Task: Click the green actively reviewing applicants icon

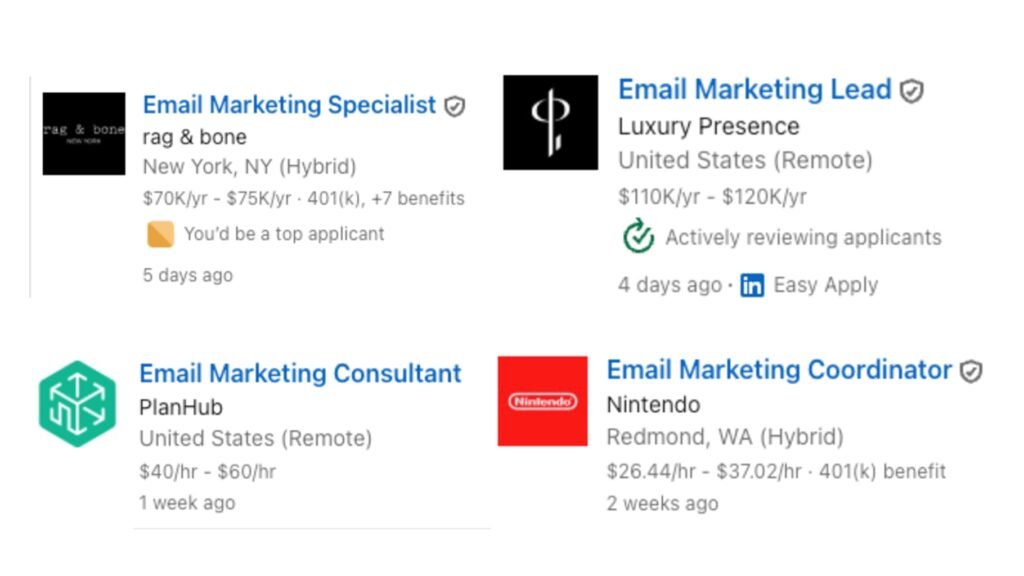Action: click(638, 236)
